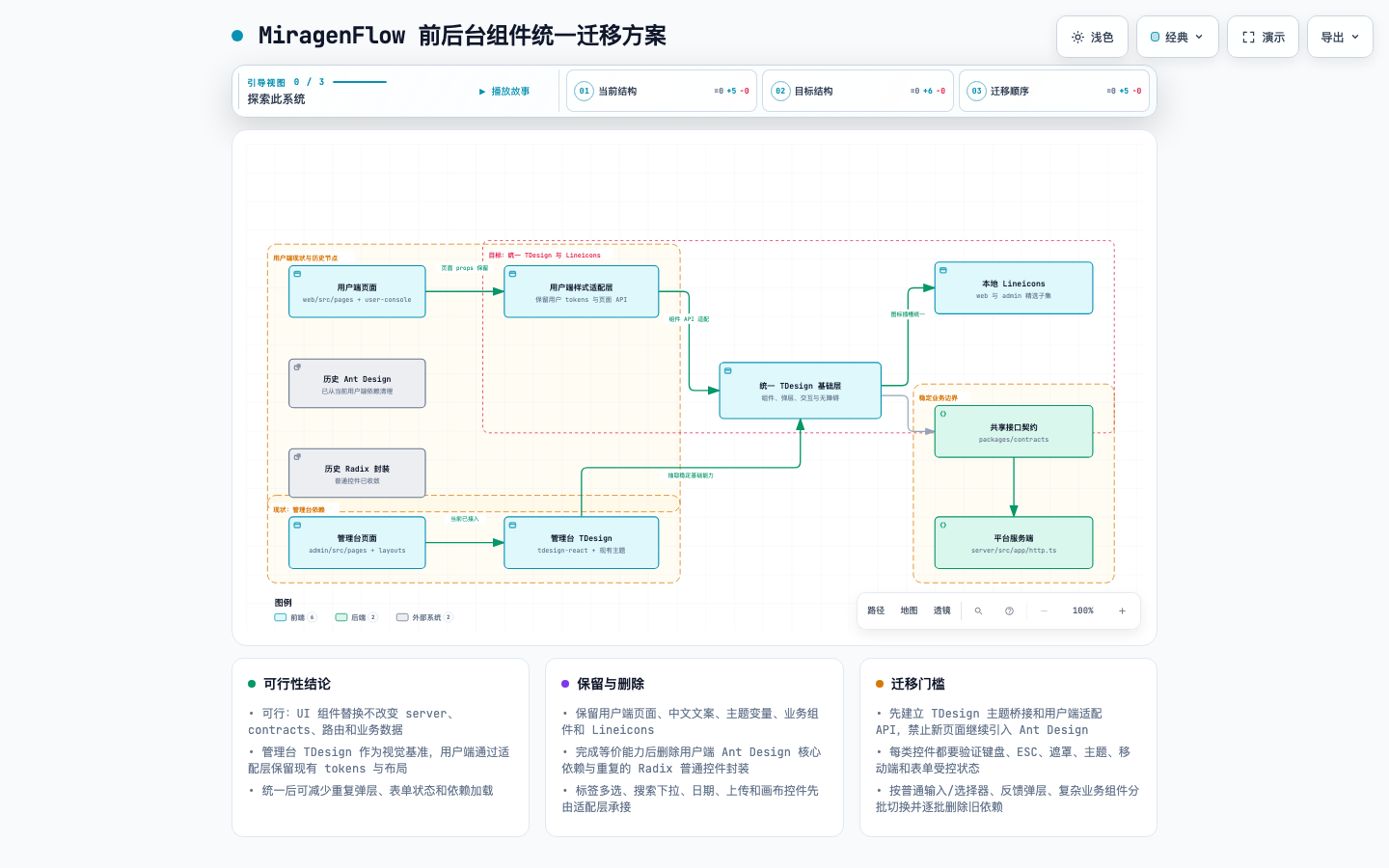Viewport: 1389px width, 868px height.
Task: Open the 经典 theme dropdown
Action: tap(1178, 37)
